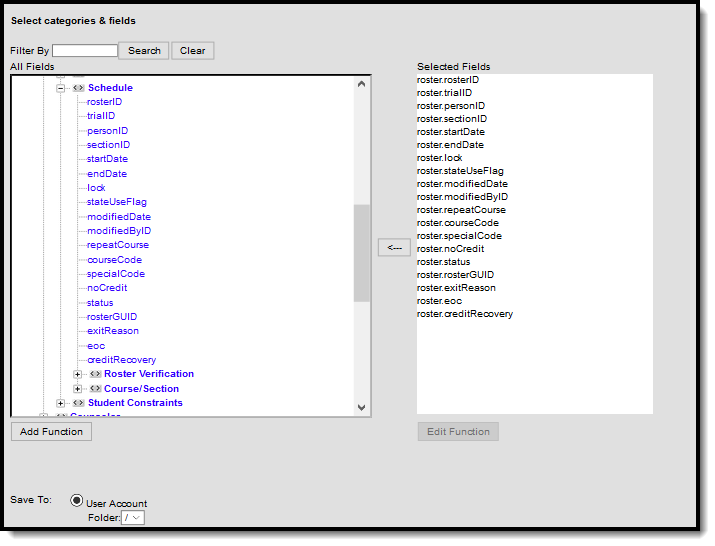The image size is (715, 546).
Task: Expand the Student Constraints node
Action: (60, 403)
